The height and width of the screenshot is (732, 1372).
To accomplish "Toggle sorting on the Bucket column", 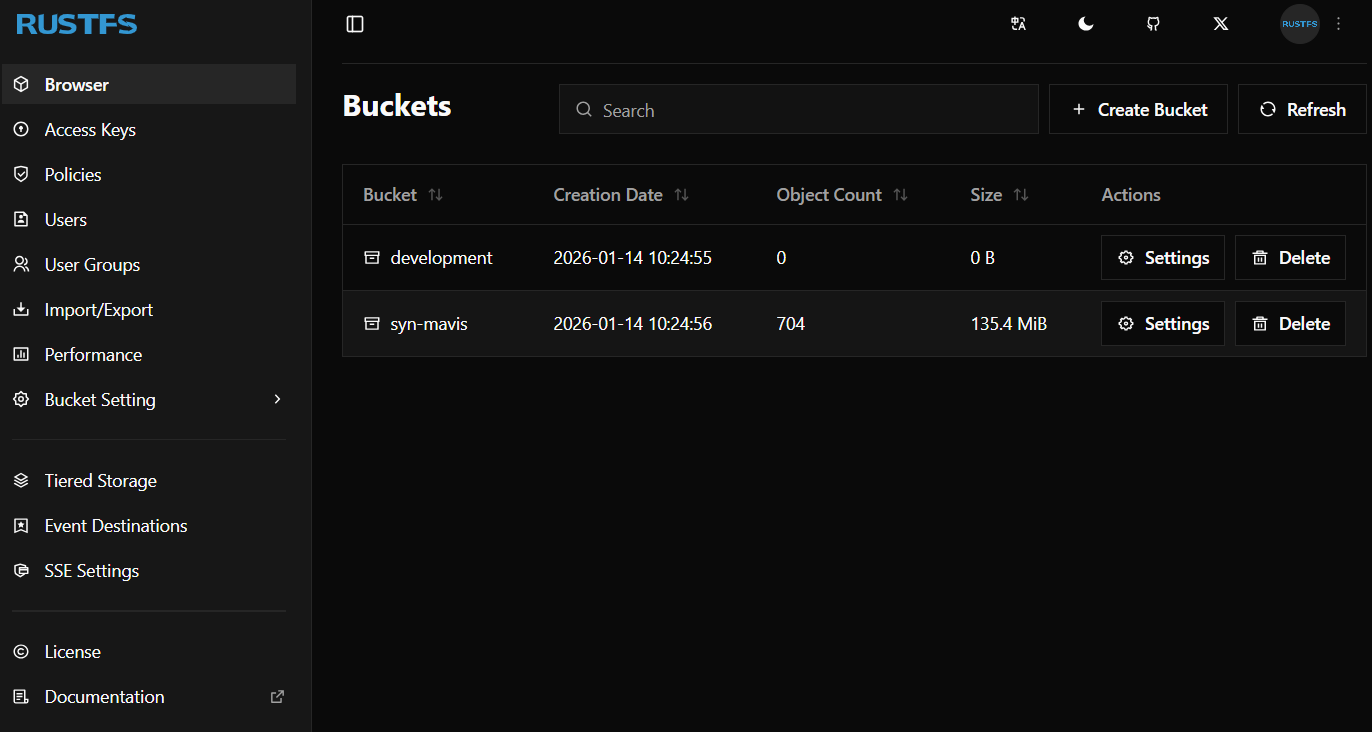I will [436, 195].
